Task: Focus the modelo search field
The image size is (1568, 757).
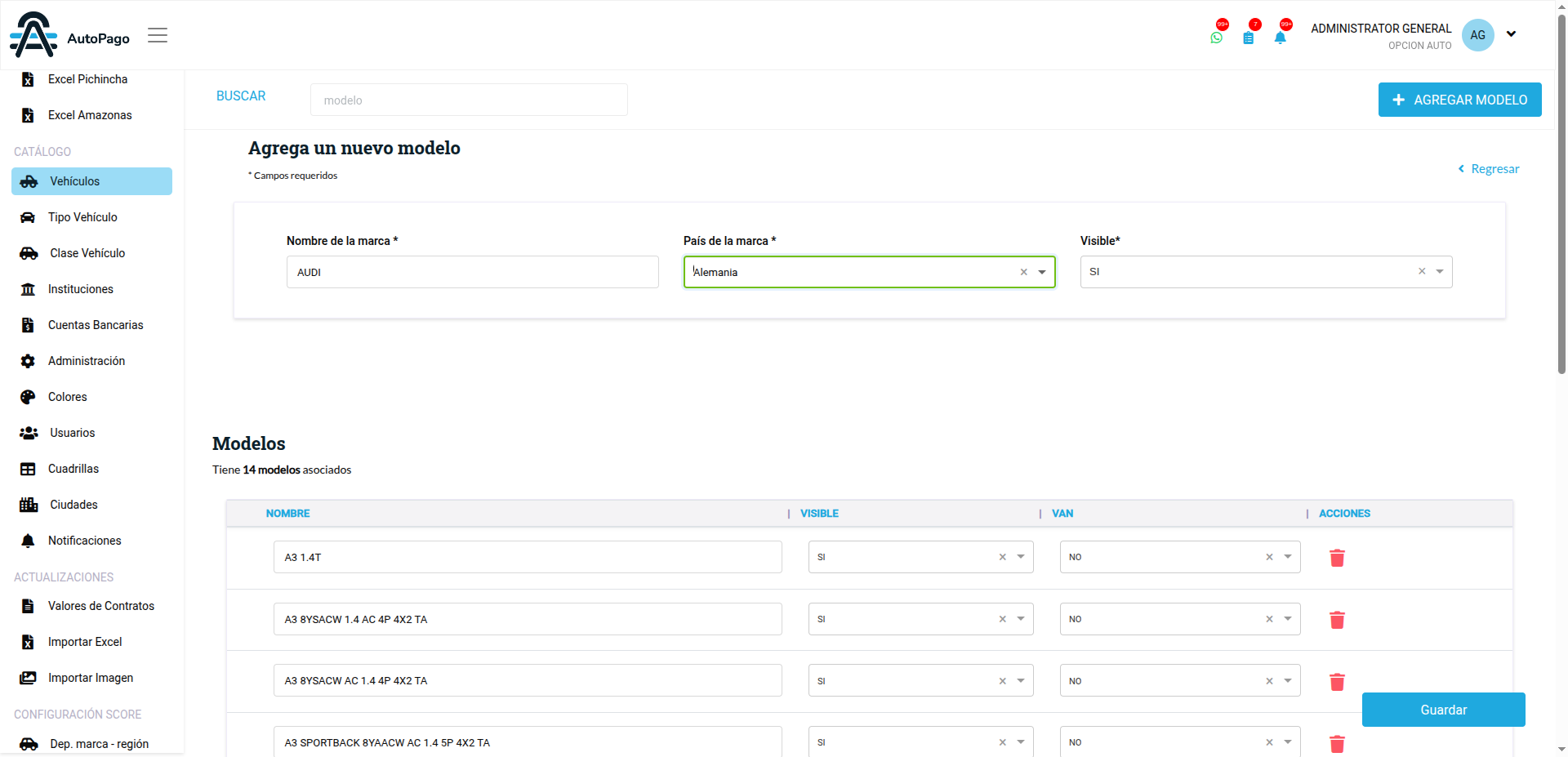Action: point(469,100)
